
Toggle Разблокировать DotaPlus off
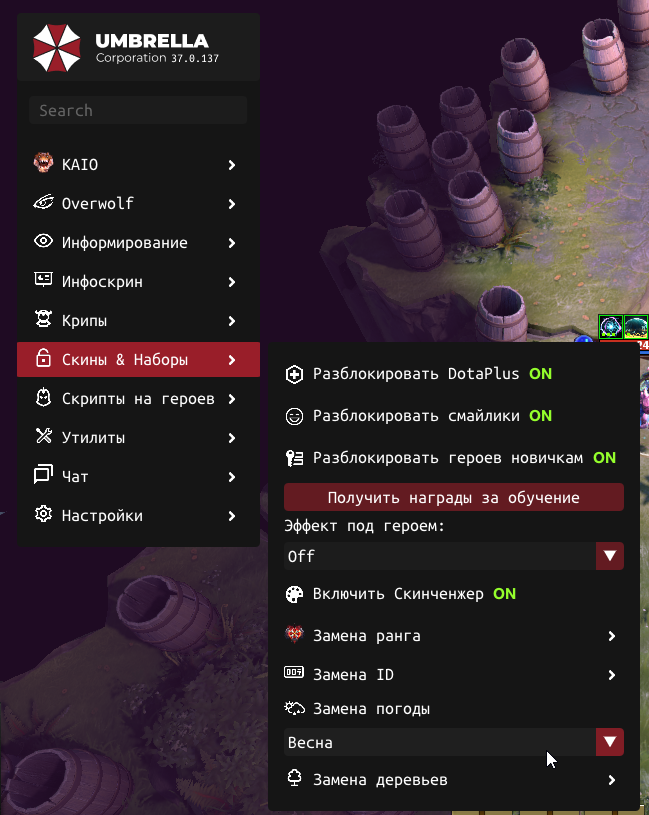tap(540, 374)
